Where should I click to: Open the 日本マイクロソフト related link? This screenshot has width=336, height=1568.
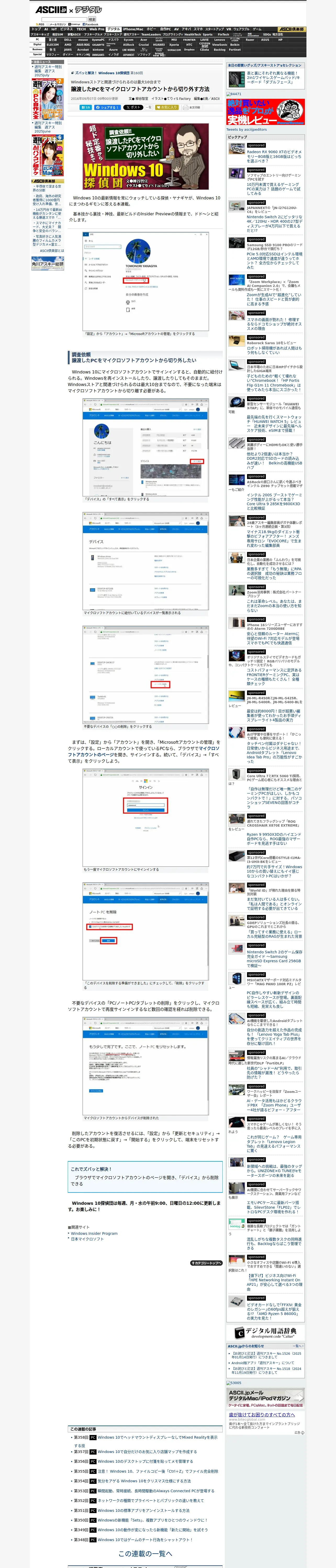[x=87, y=1239]
